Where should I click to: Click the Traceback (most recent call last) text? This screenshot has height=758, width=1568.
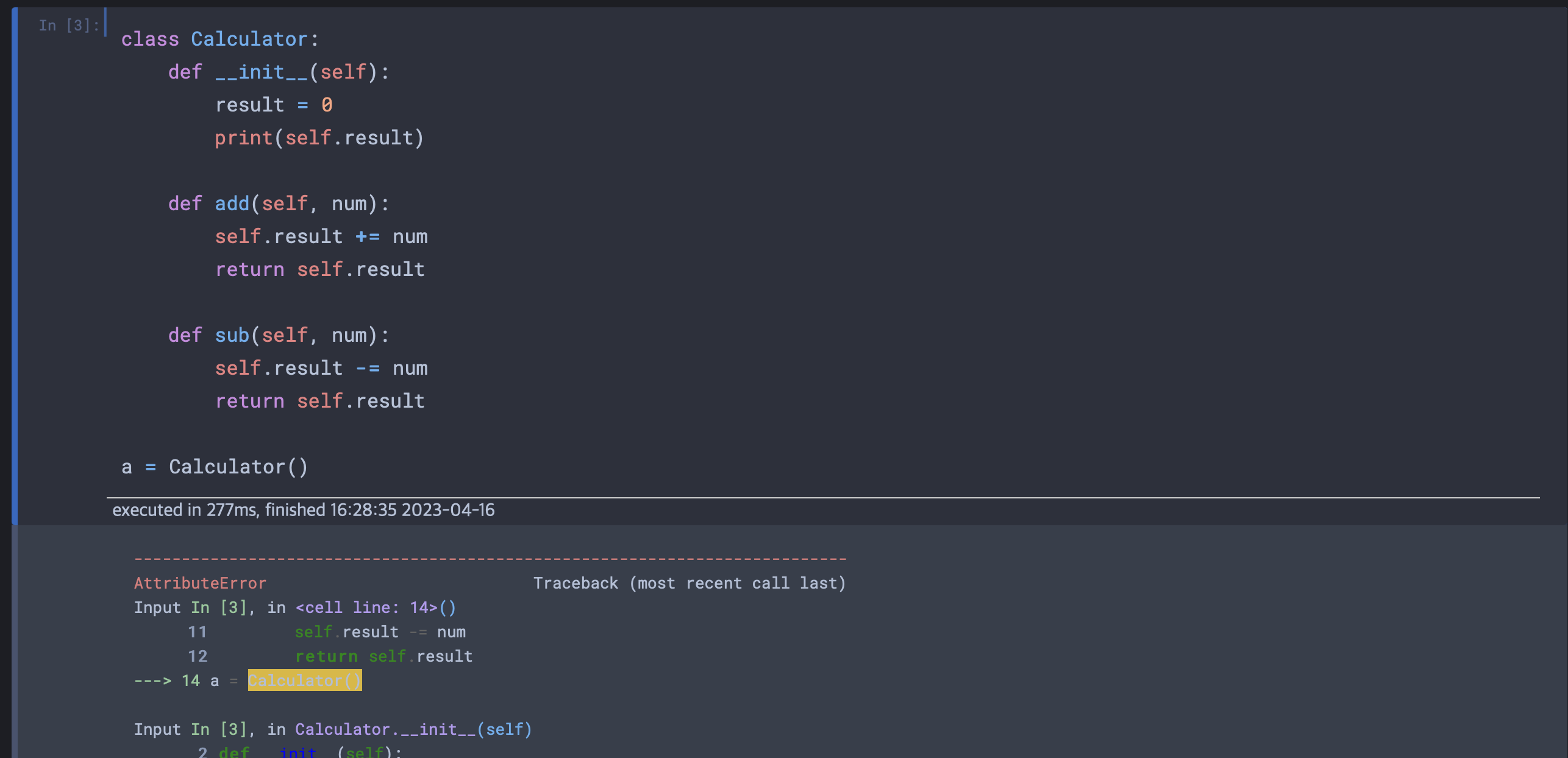pyautogui.click(x=689, y=583)
